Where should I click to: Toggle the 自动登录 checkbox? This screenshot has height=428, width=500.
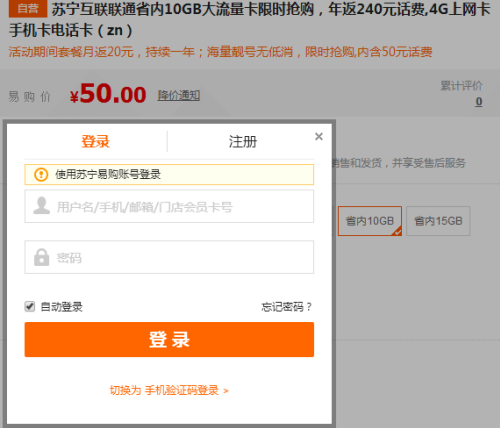(x=30, y=306)
